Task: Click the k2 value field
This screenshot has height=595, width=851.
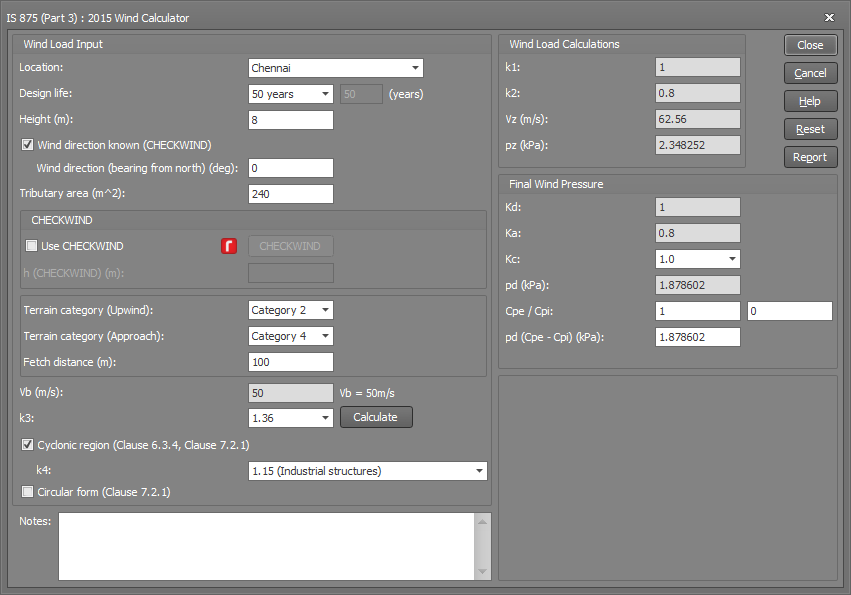Action: [697, 93]
